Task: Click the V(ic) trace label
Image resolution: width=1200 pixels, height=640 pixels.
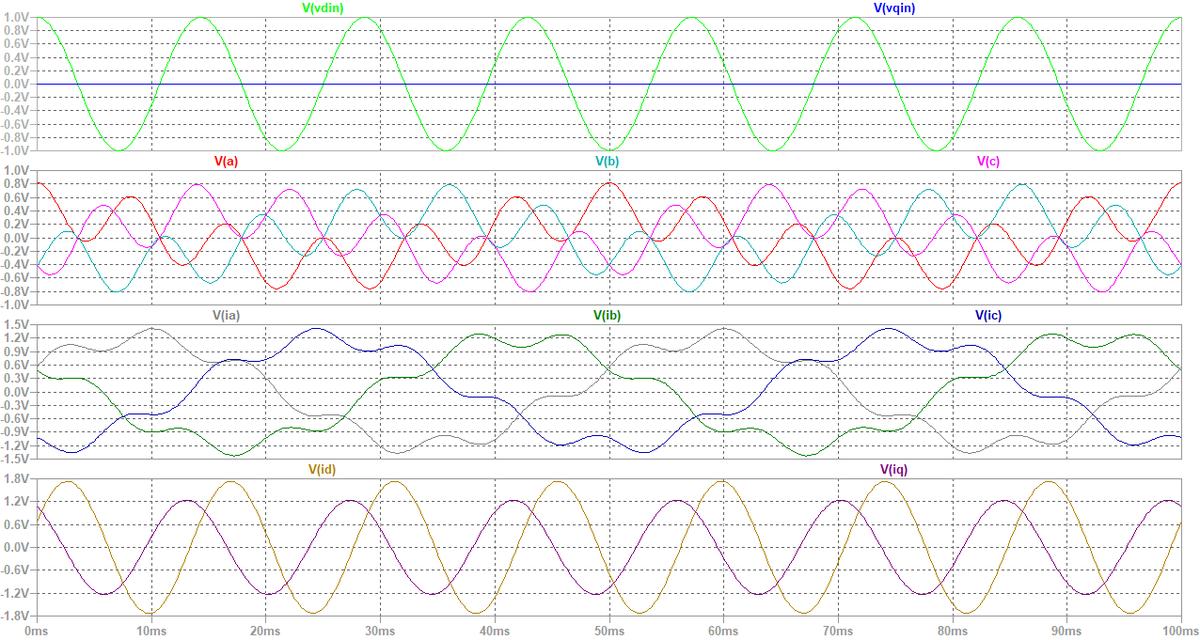Action: [989, 315]
